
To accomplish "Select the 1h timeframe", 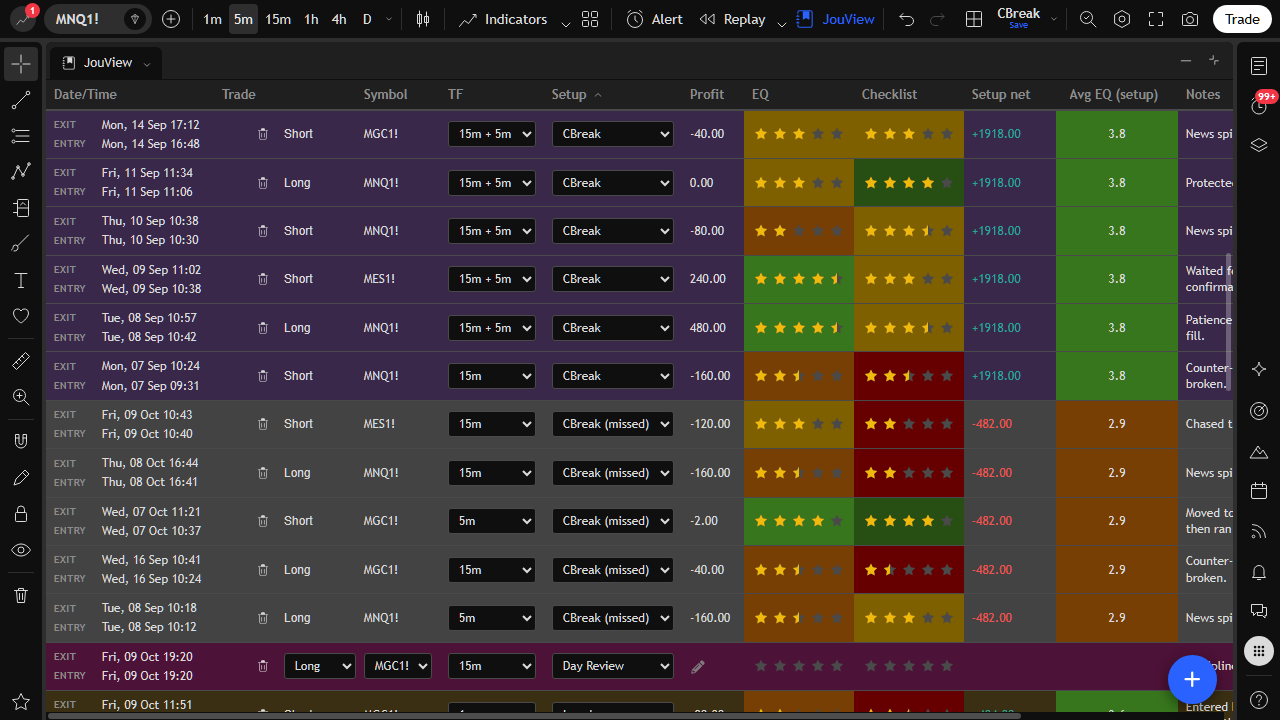I will [x=311, y=19].
